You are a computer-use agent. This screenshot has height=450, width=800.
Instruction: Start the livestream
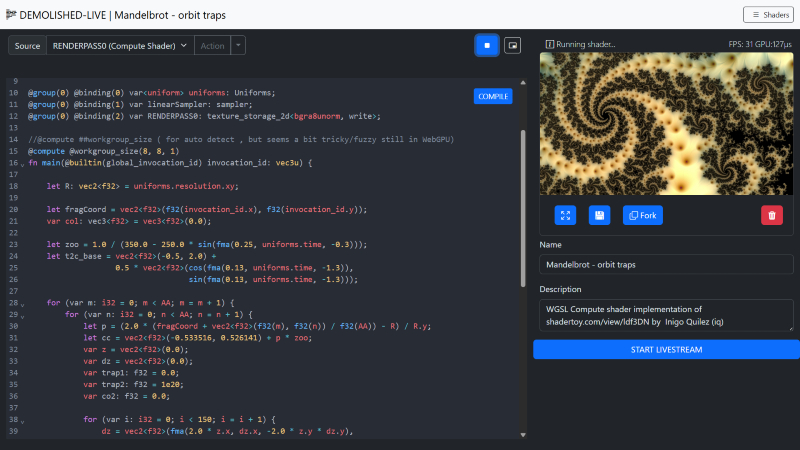pos(666,349)
